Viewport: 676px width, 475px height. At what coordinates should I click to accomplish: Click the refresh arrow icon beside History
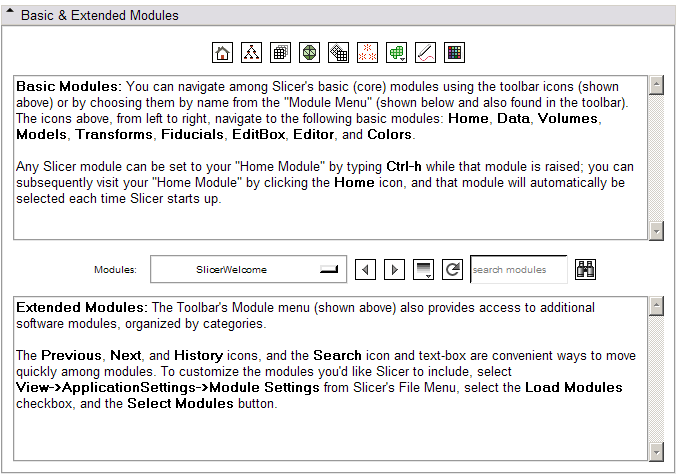tap(453, 270)
